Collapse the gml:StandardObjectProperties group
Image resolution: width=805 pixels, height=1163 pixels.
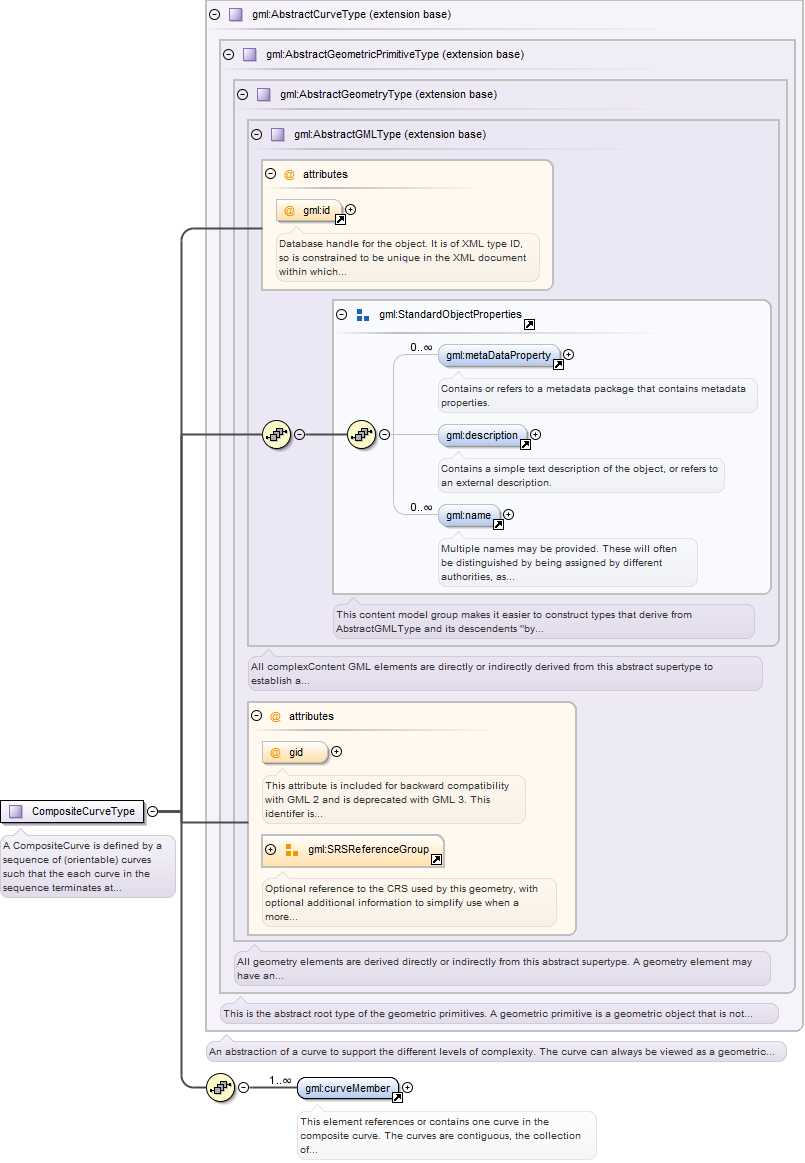(341, 314)
